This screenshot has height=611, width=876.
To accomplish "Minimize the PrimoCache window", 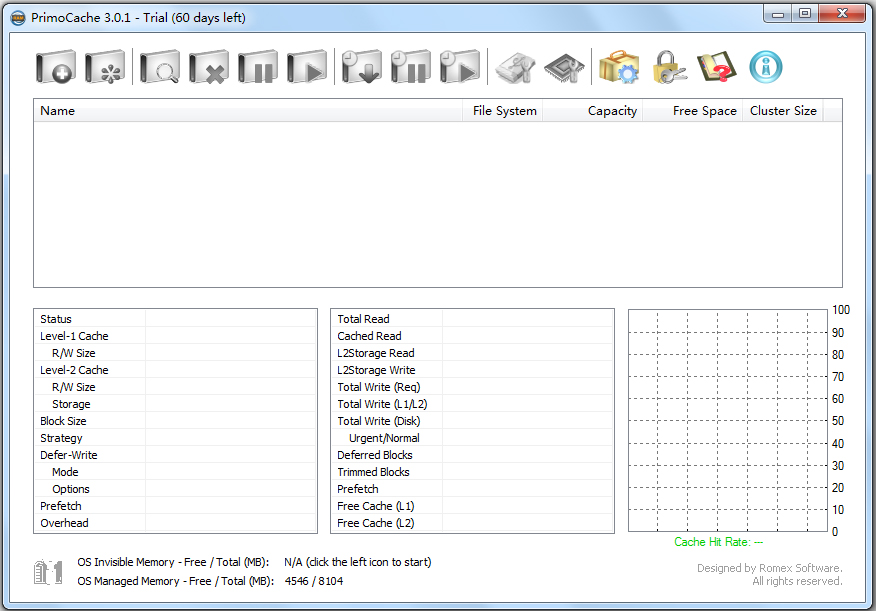I will point(778,14).
